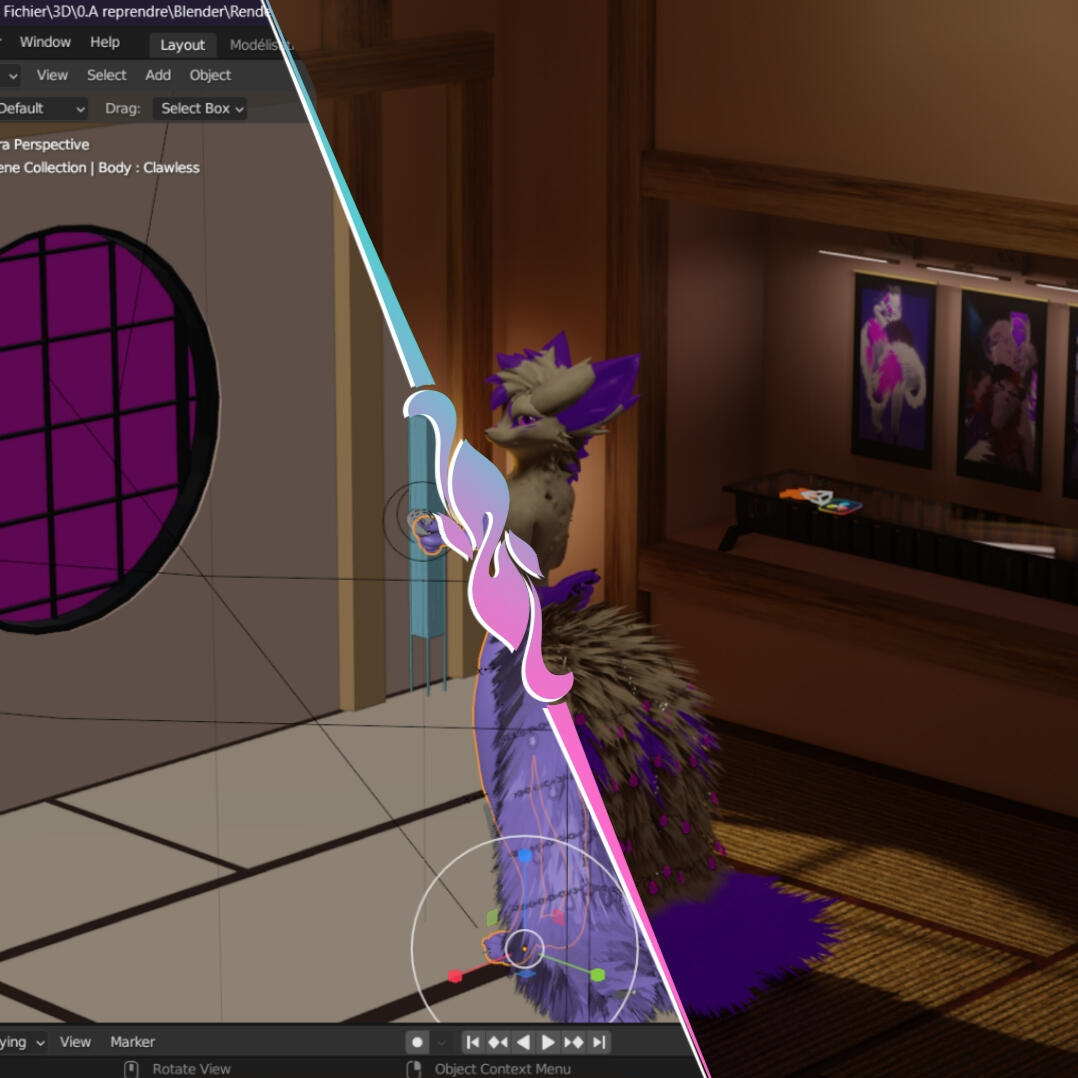Open the Marker menu in the timeline
The image size is (1078, 1078).
[x=132, y=1042]
